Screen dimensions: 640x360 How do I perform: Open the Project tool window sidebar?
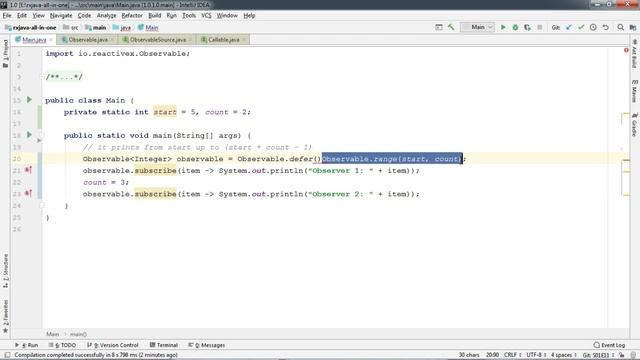pos(5,53)
